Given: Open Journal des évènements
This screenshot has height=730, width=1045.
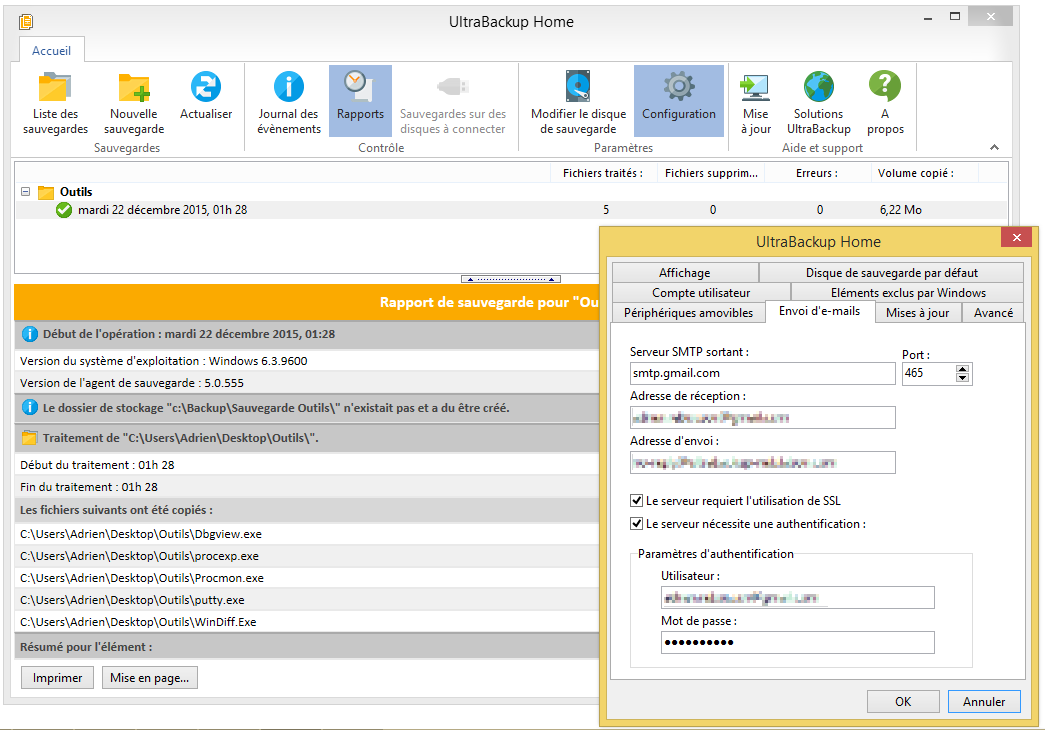Looking at the screenshot, I should tap(288, 102).
